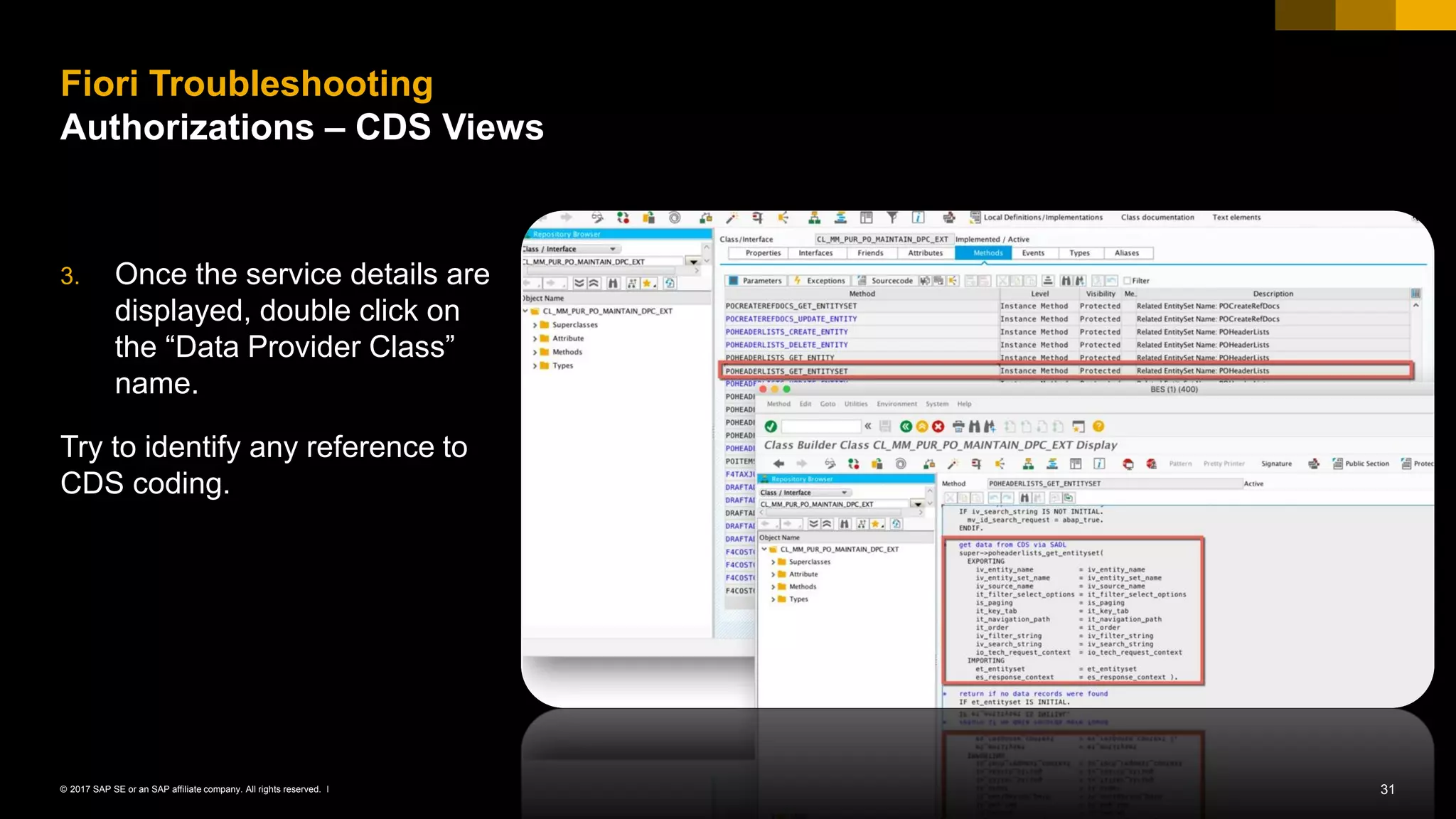Click Local Definitions/Implementations button
The image size is (1456, 819).
pyautogui.click(x=1037, y=218)
